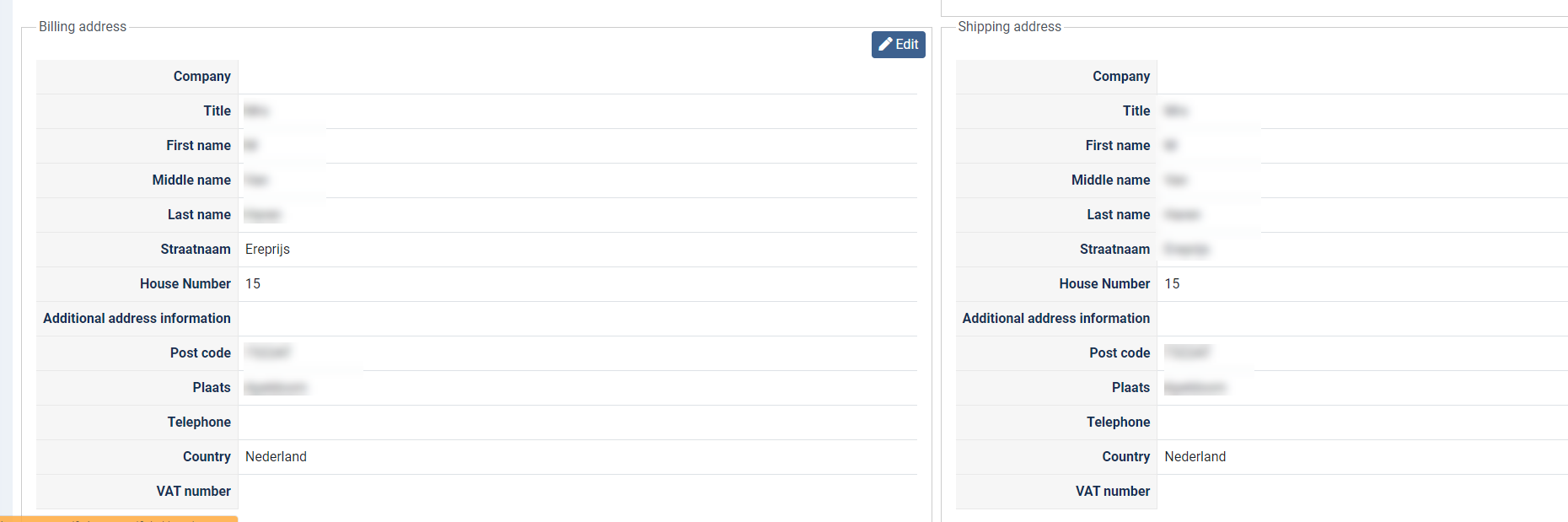Click the shipping Last name label
1568x522 pixels.
(1118, 215)
